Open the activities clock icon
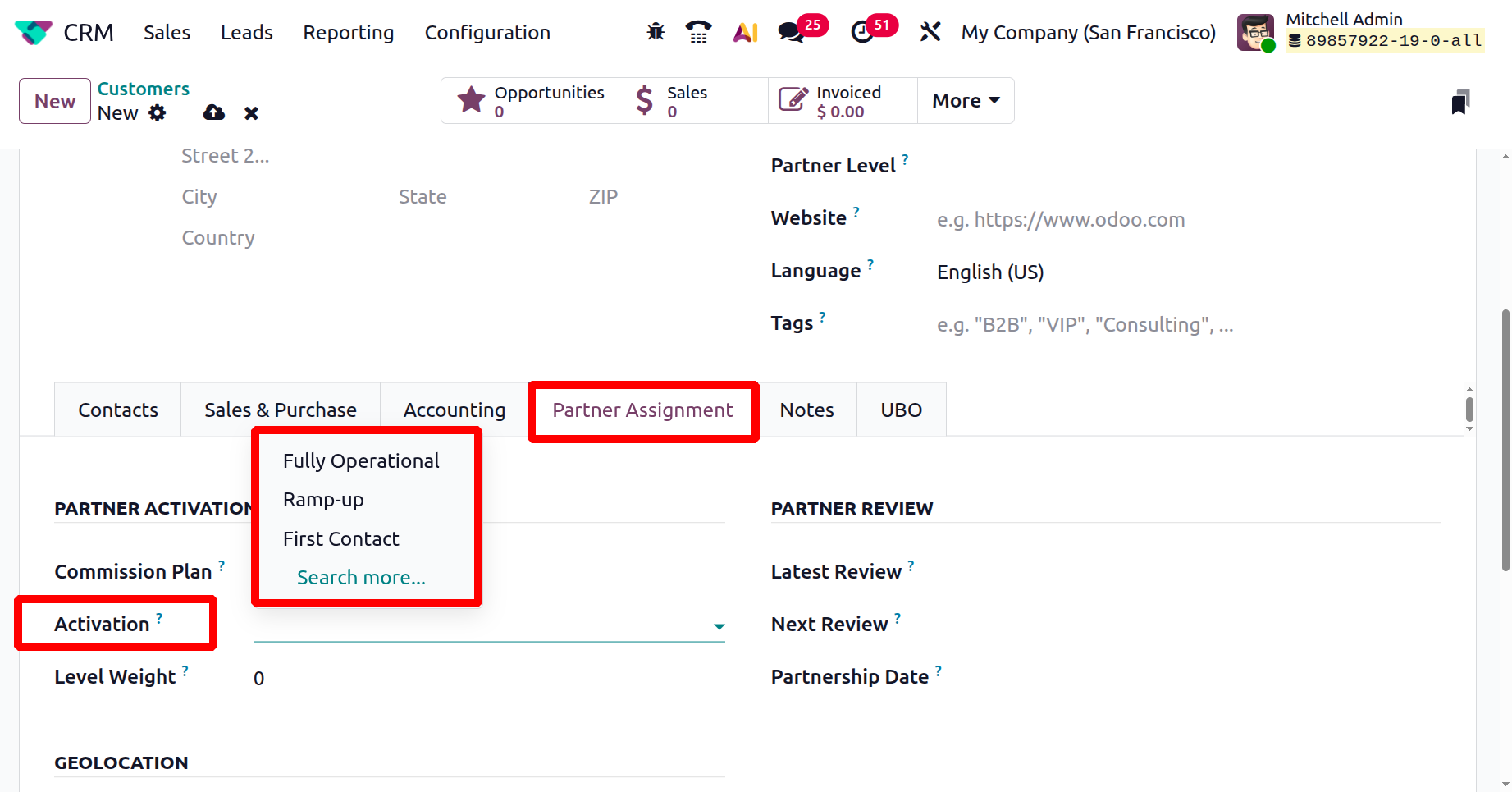This screenshot has width=1512, height=792. pos(862,33)
